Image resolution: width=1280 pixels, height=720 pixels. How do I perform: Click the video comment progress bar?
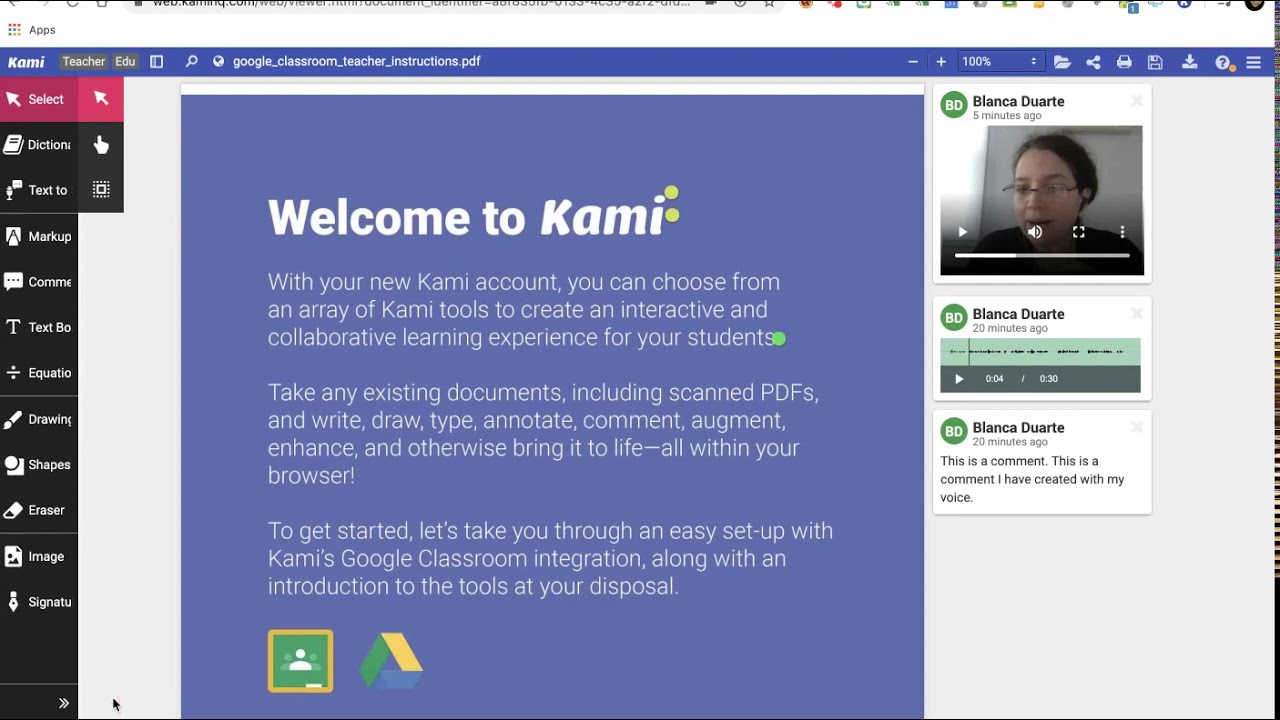coord(1042,256)
